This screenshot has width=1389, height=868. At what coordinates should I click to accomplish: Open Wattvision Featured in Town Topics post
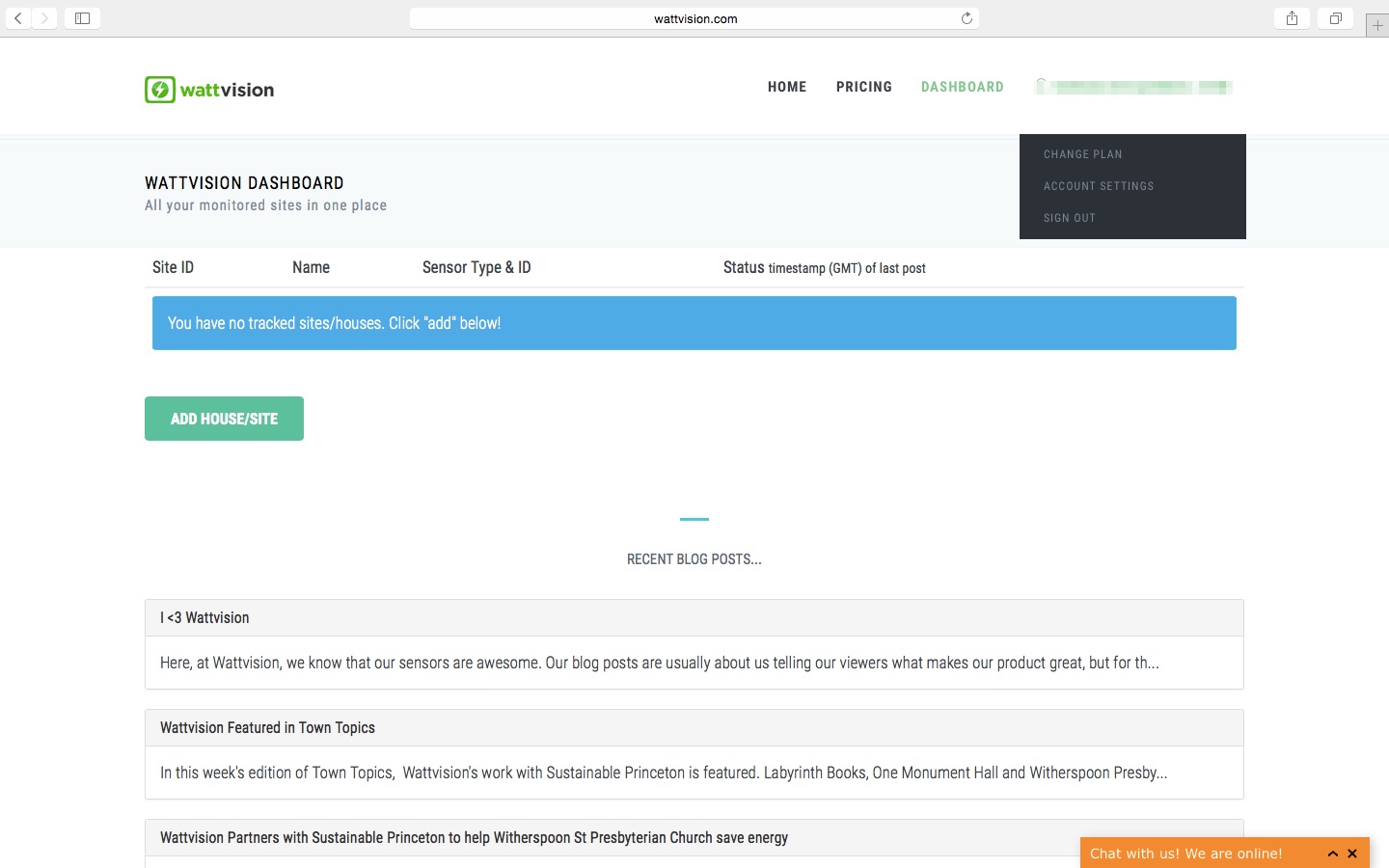click(267, 728)
